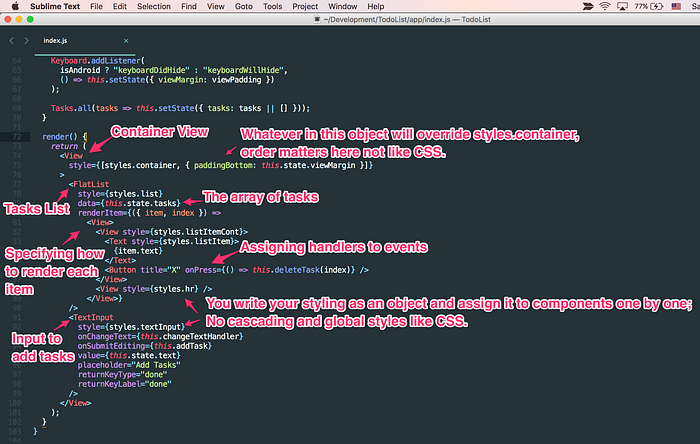Click the yellow minimize window button
Image resolution: width=700 pixels, height=444 pixels.
pyautogui.click(x=19, y=19)
